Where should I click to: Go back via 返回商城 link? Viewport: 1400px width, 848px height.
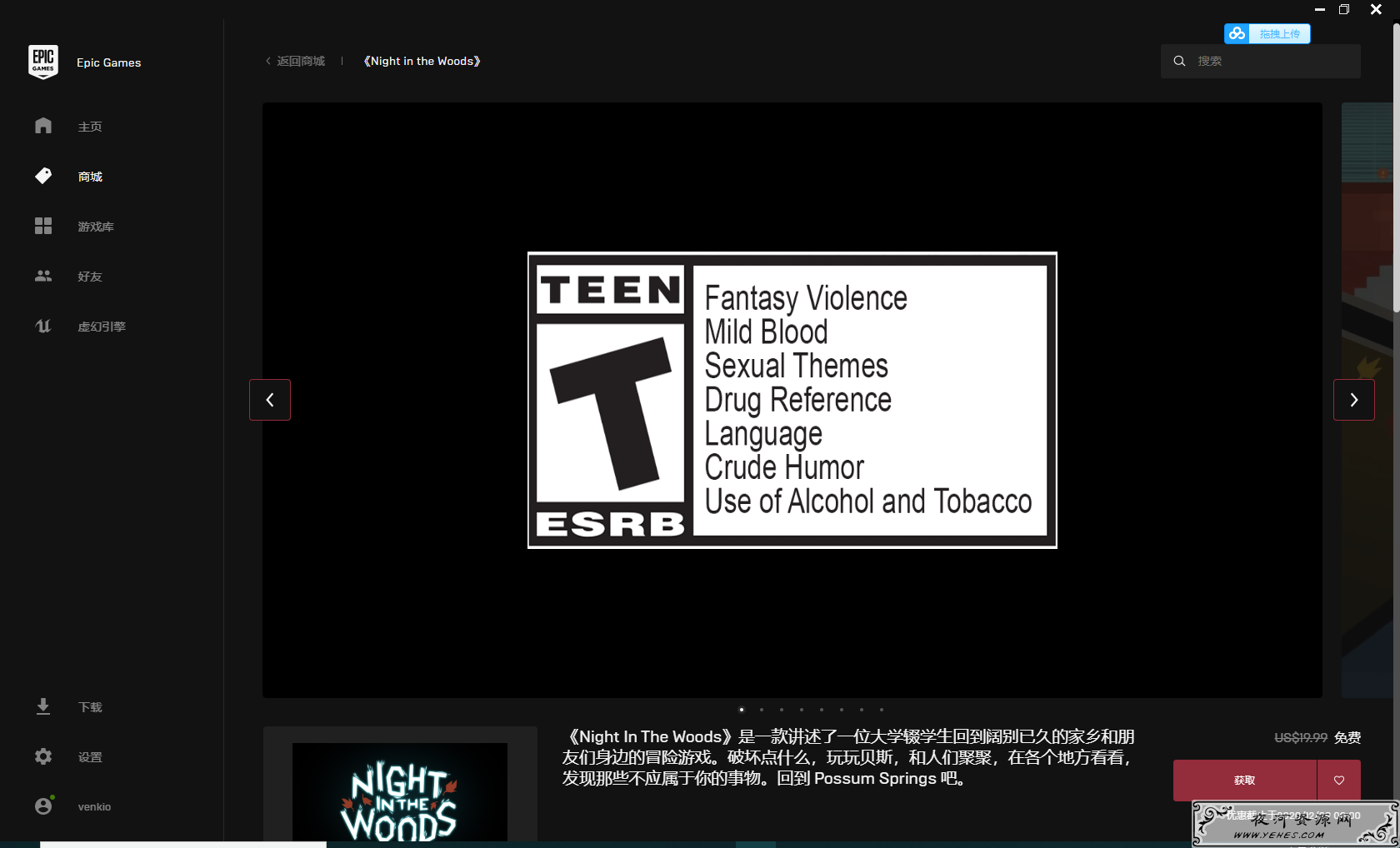(x=295, y=61)
